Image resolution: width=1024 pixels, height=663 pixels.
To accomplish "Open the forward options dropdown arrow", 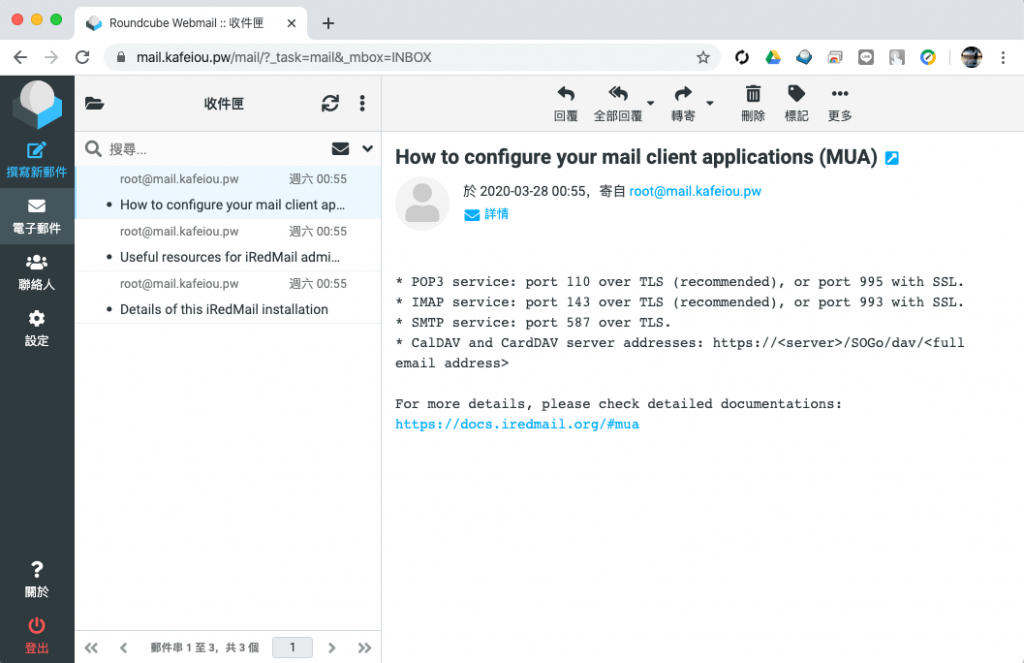I will [x=710, y=103].
